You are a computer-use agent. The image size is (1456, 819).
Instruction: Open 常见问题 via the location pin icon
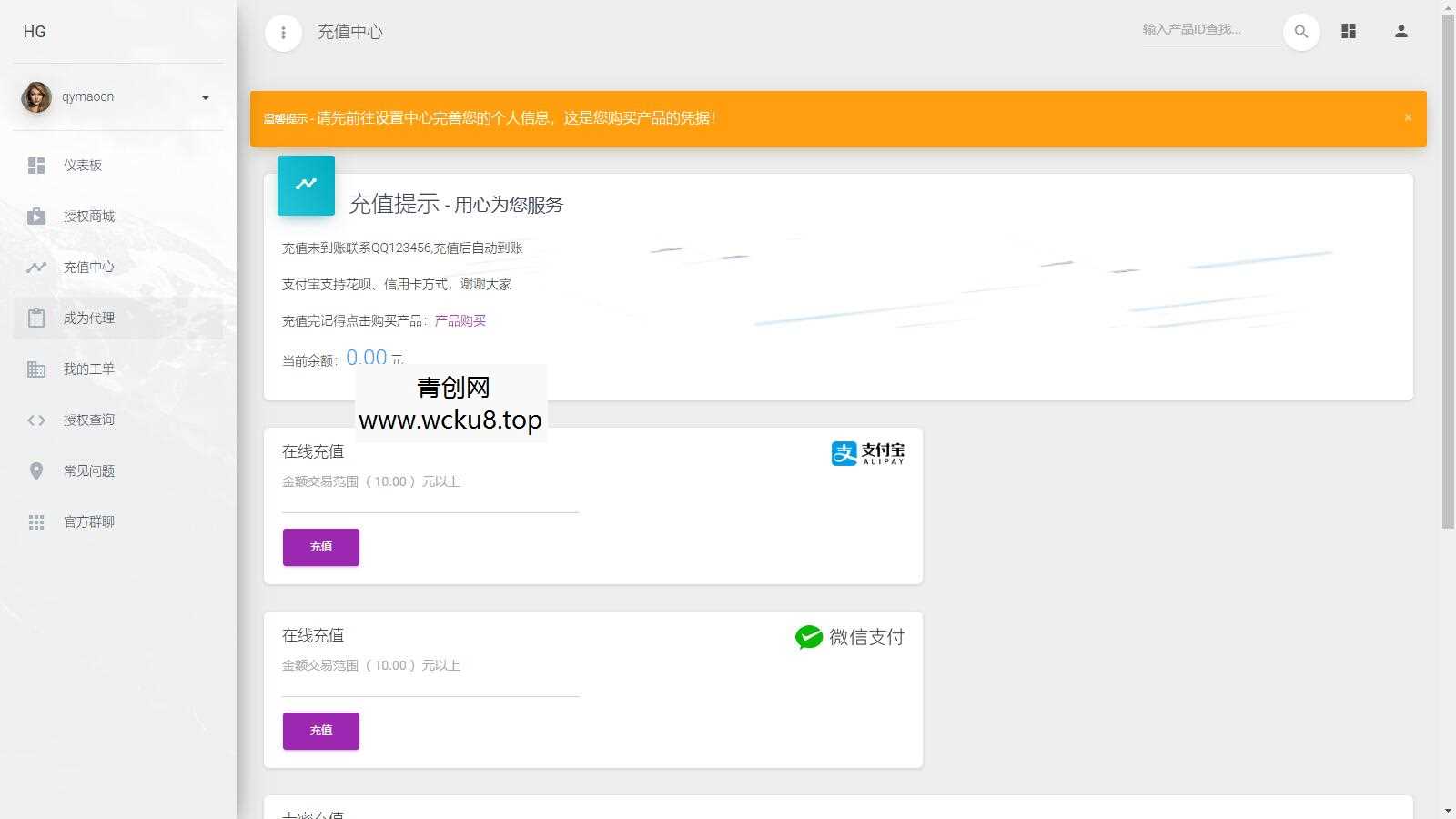36,470
